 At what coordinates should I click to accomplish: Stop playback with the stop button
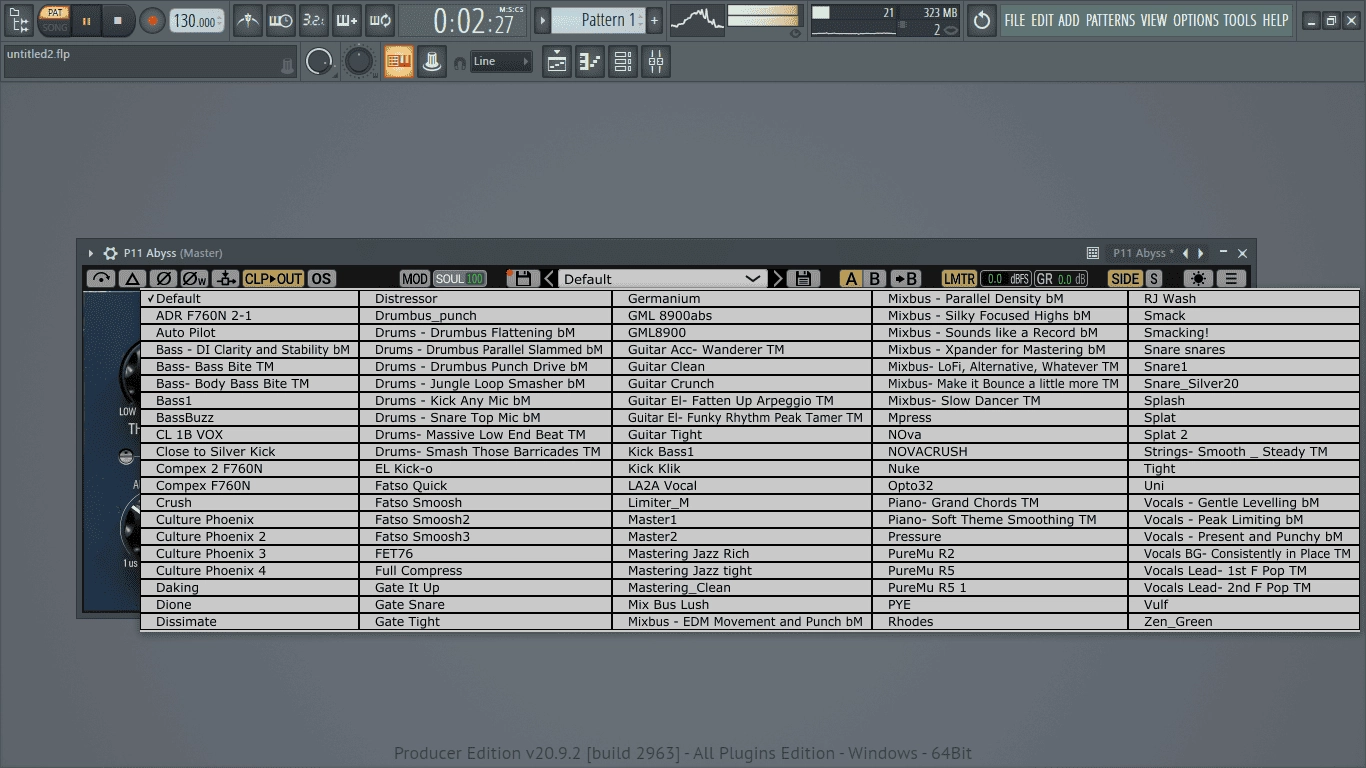click(x=118, y=20)
